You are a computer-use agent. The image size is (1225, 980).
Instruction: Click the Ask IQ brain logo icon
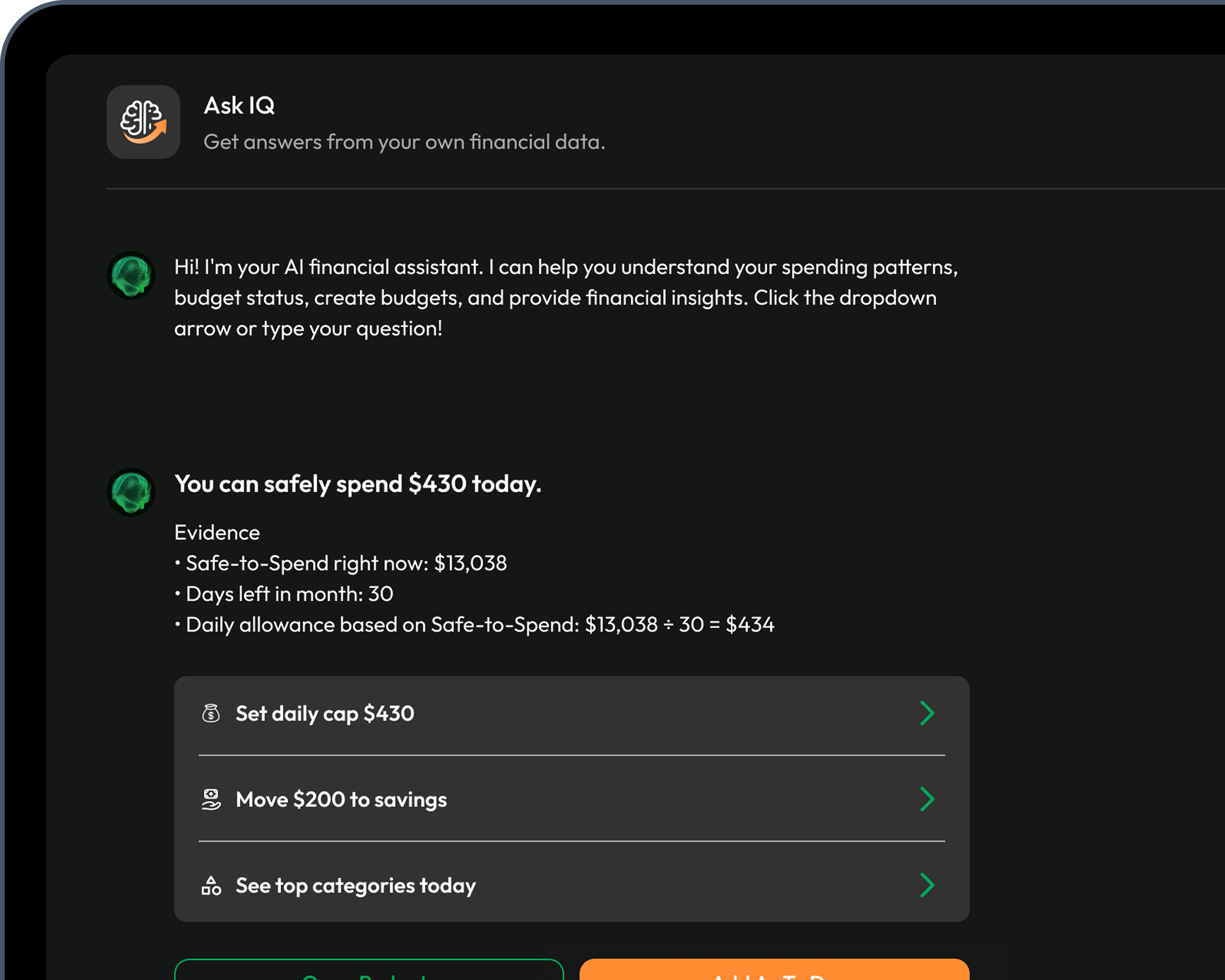[143, 122]
